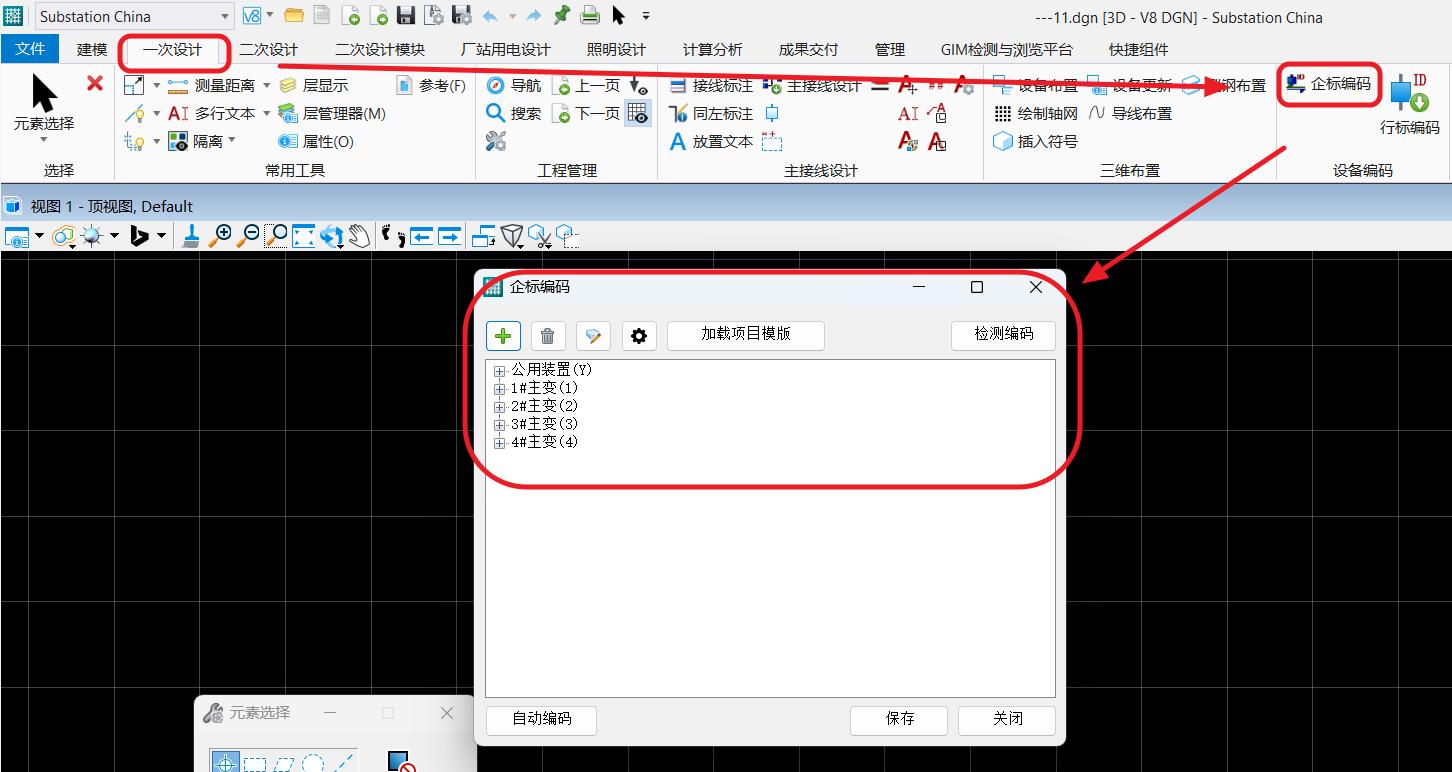
Task: Click the 关闭 button in 企标编码 dialog
Action: [1007, 719]
